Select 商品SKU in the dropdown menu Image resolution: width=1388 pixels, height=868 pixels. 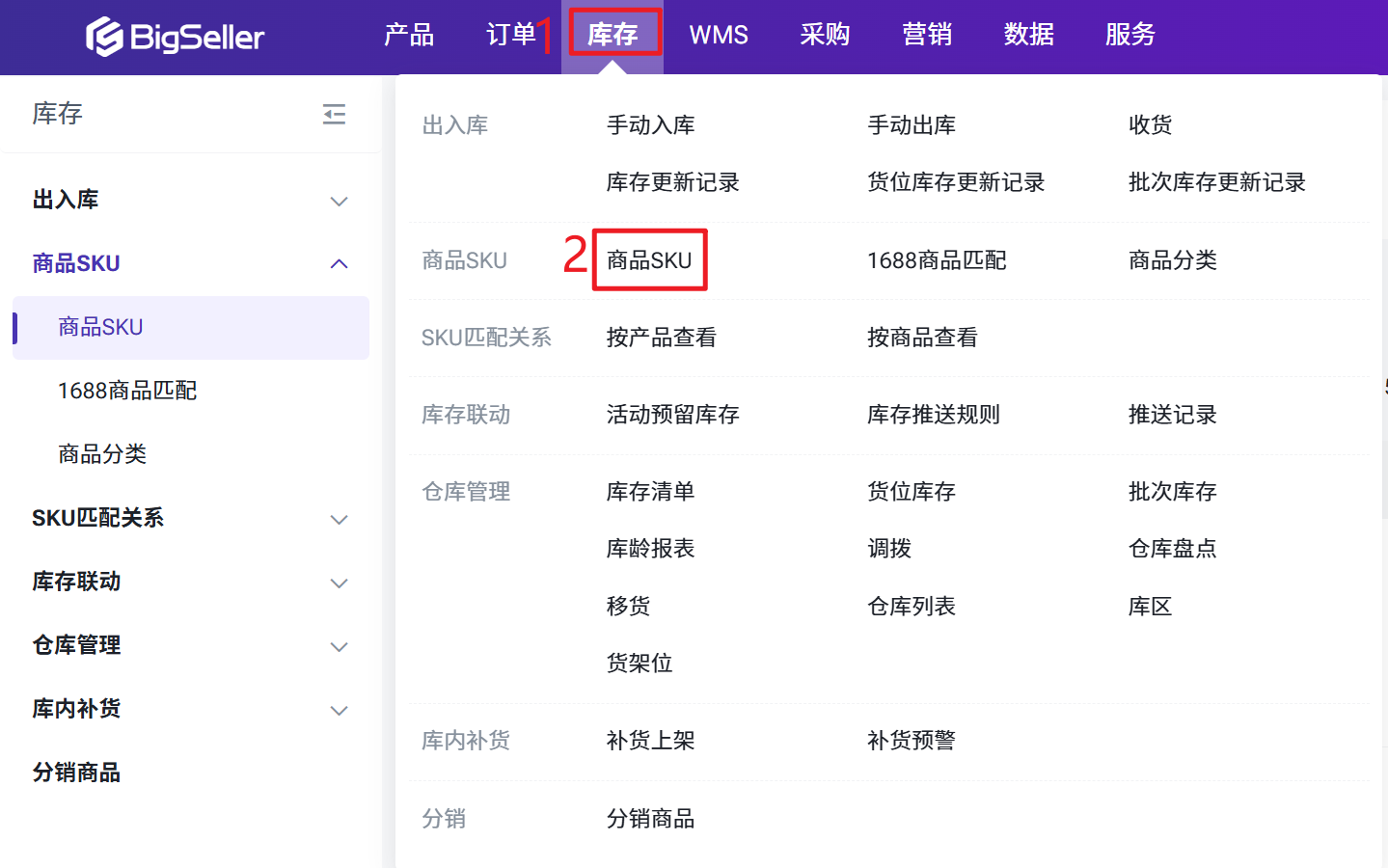click(x=649, y=260)
